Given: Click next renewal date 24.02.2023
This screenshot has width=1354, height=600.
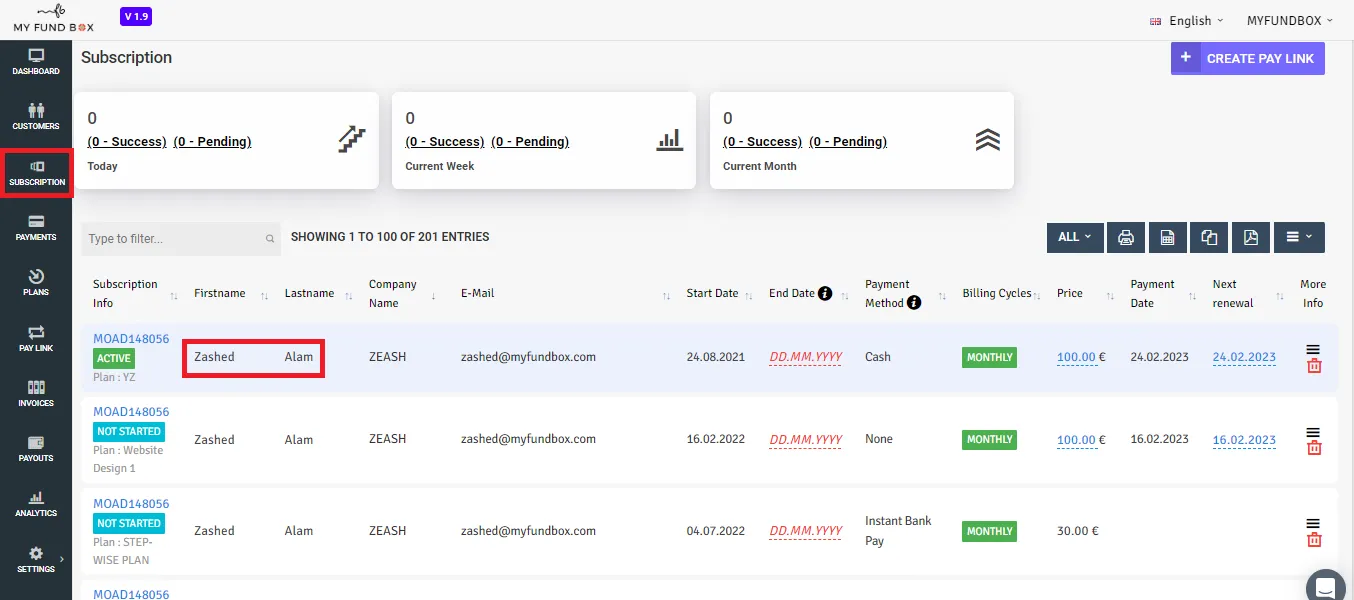Looking at the screenshot, I should 1244,357.
